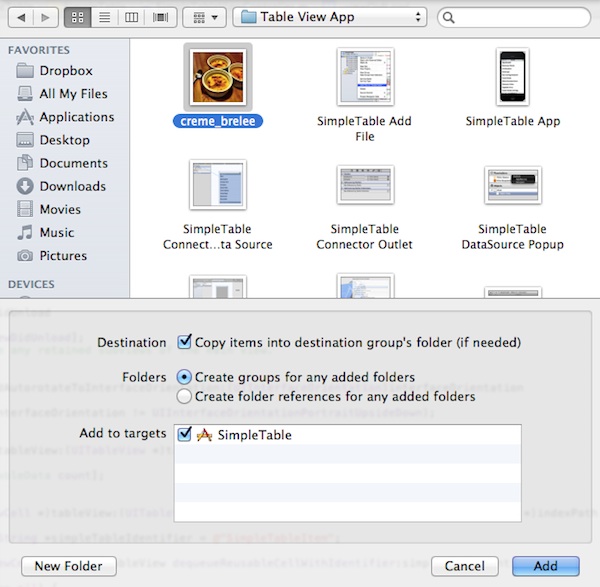Select Create groups for any added folders
Viewport: 600px width, 587px height.
(184, 377)
